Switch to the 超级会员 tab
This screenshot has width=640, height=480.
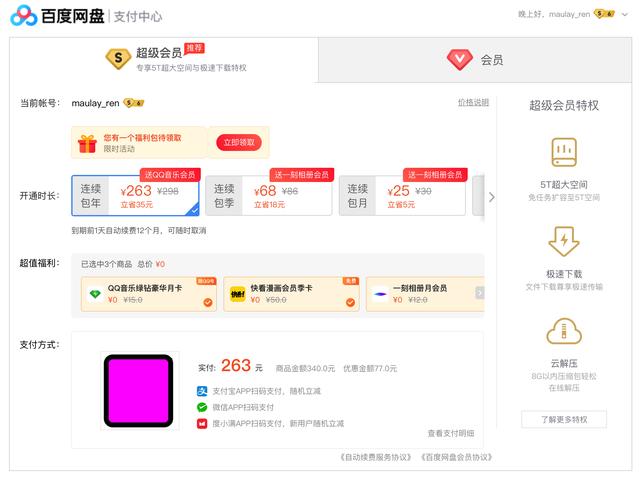click(x=164, y=60)
